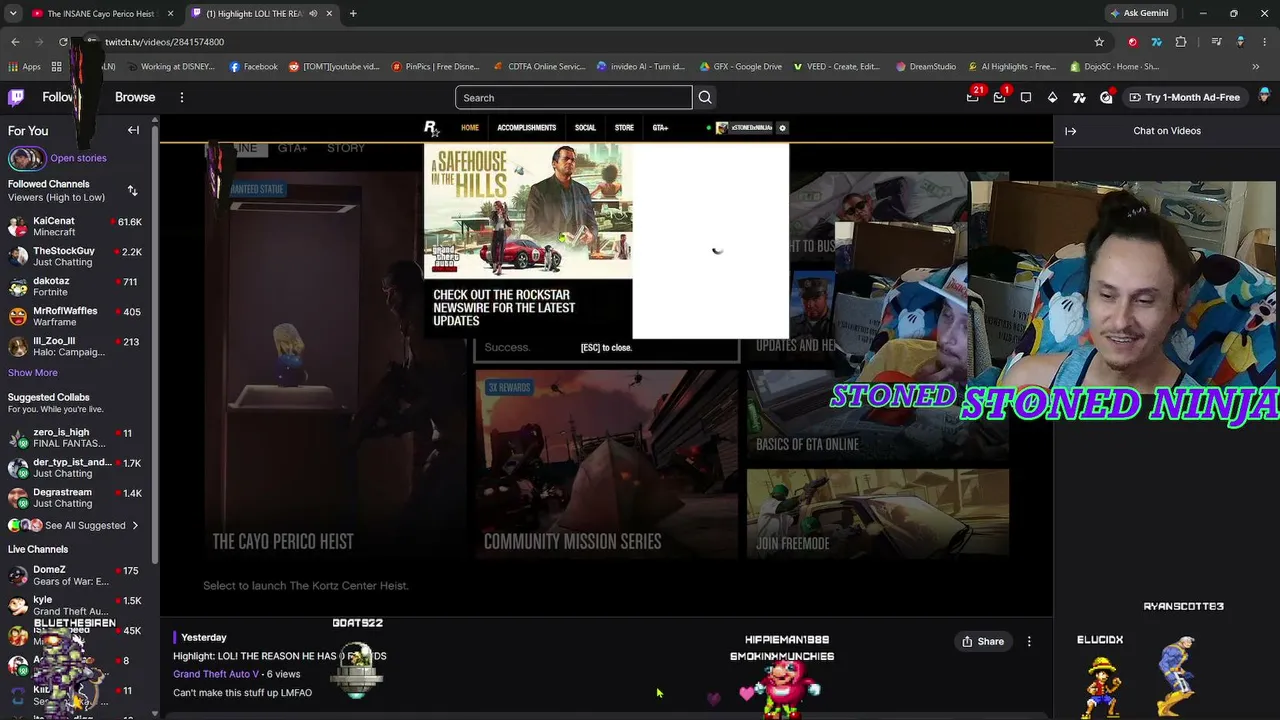1280x720 pixels.
Task: Show more hidden bookmarks chevron
Action: (1256, 67)
